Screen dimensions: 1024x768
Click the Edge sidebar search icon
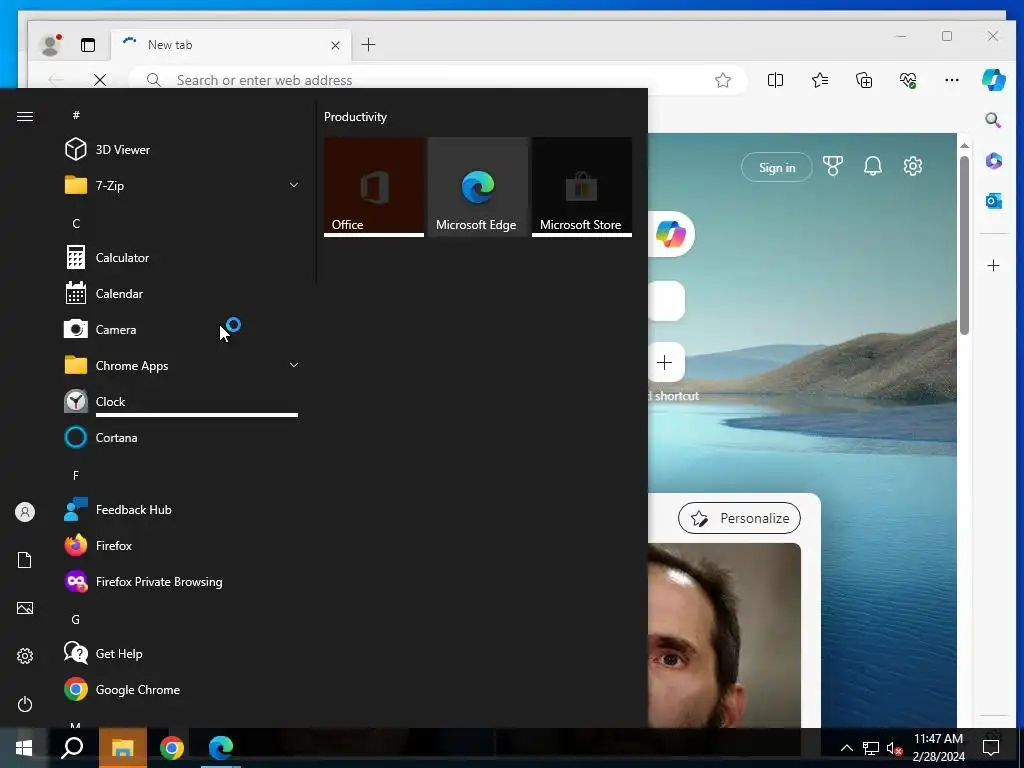click(x=993, y=120)
